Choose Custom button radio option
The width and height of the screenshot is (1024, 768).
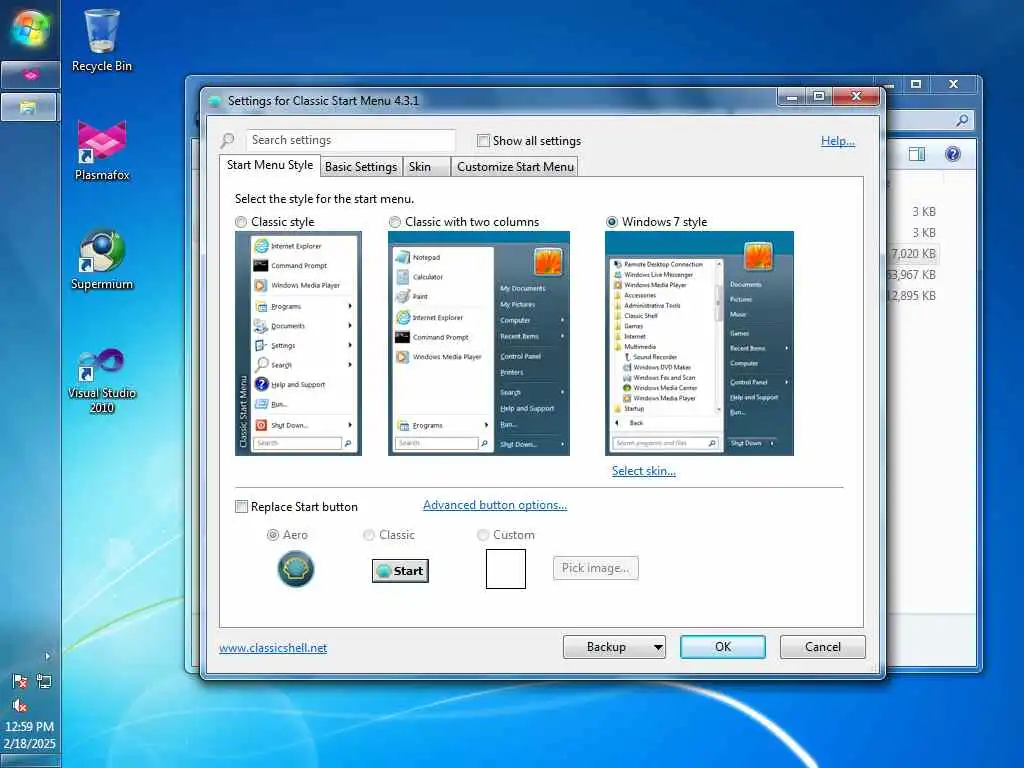[483, 535]
